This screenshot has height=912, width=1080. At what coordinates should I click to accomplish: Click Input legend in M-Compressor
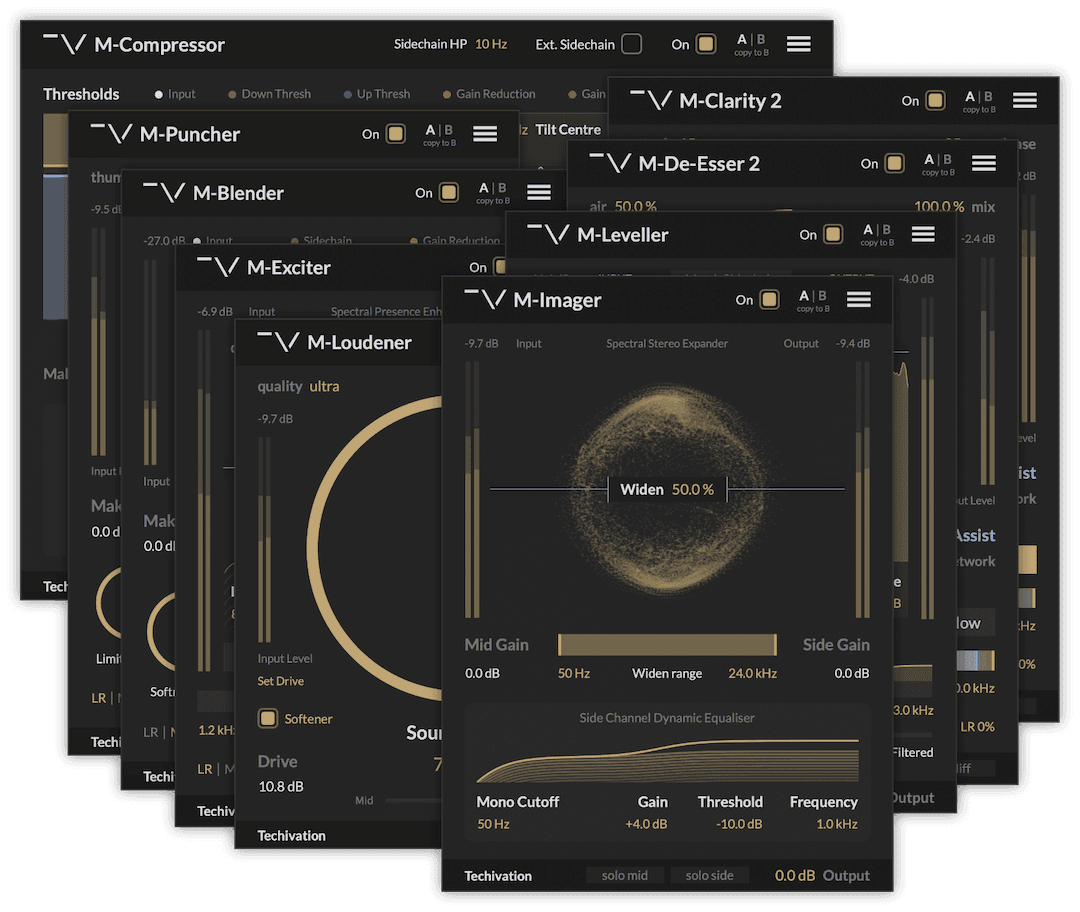(175, 94)
